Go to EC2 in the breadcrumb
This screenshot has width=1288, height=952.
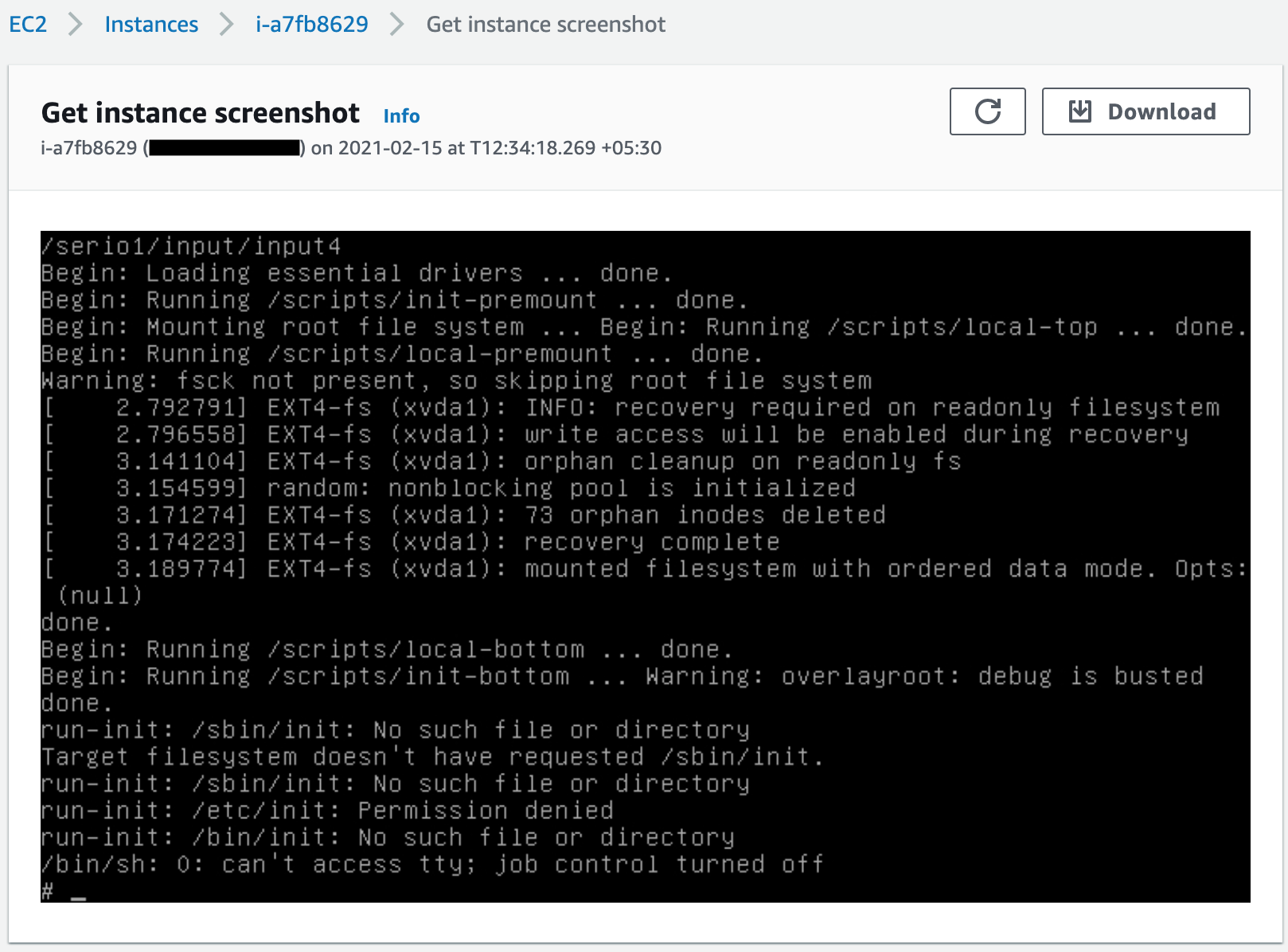28,25
